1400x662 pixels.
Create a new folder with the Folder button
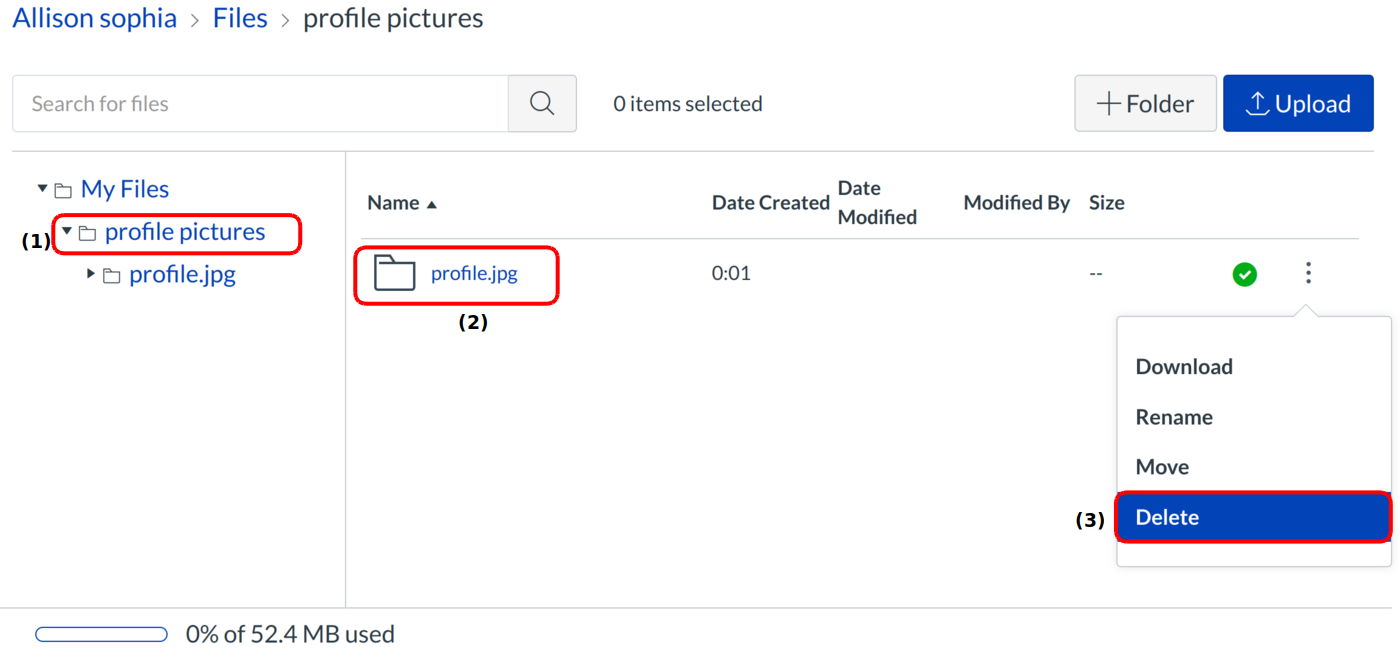[1145, 104]
